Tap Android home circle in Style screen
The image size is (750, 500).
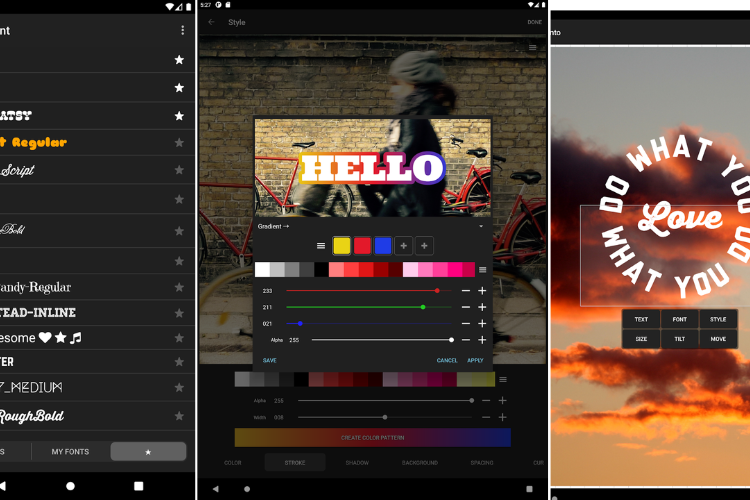tap(247, 489)
